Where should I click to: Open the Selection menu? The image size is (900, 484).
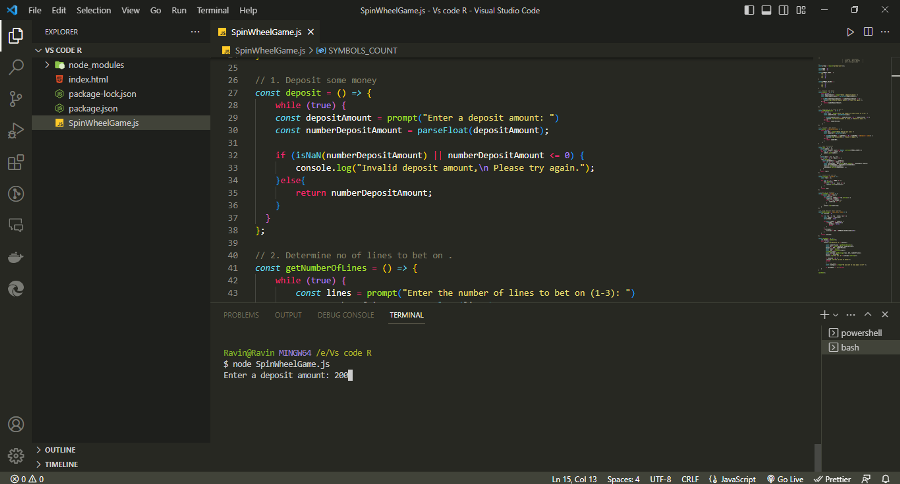94,10
